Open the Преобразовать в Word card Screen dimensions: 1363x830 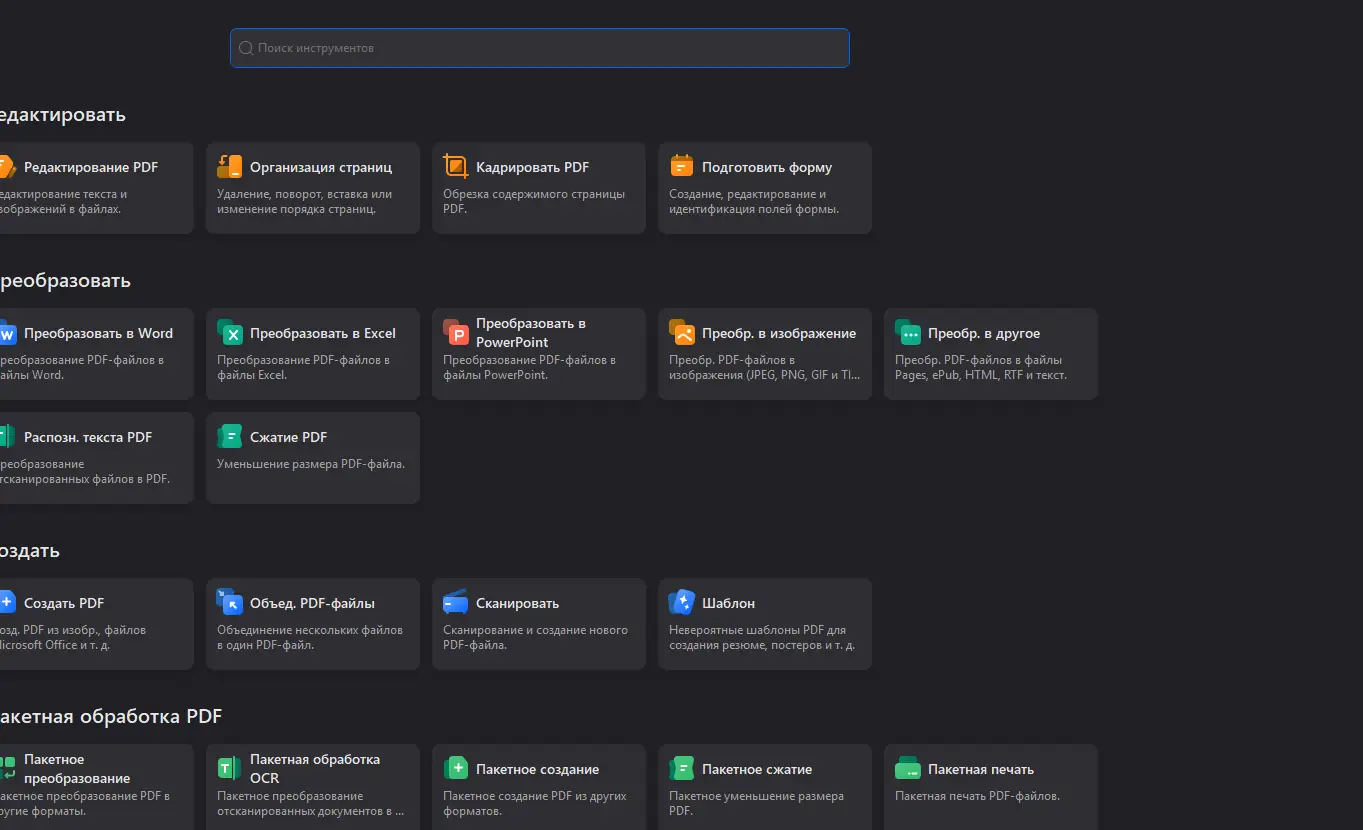[x=95, y=354]
